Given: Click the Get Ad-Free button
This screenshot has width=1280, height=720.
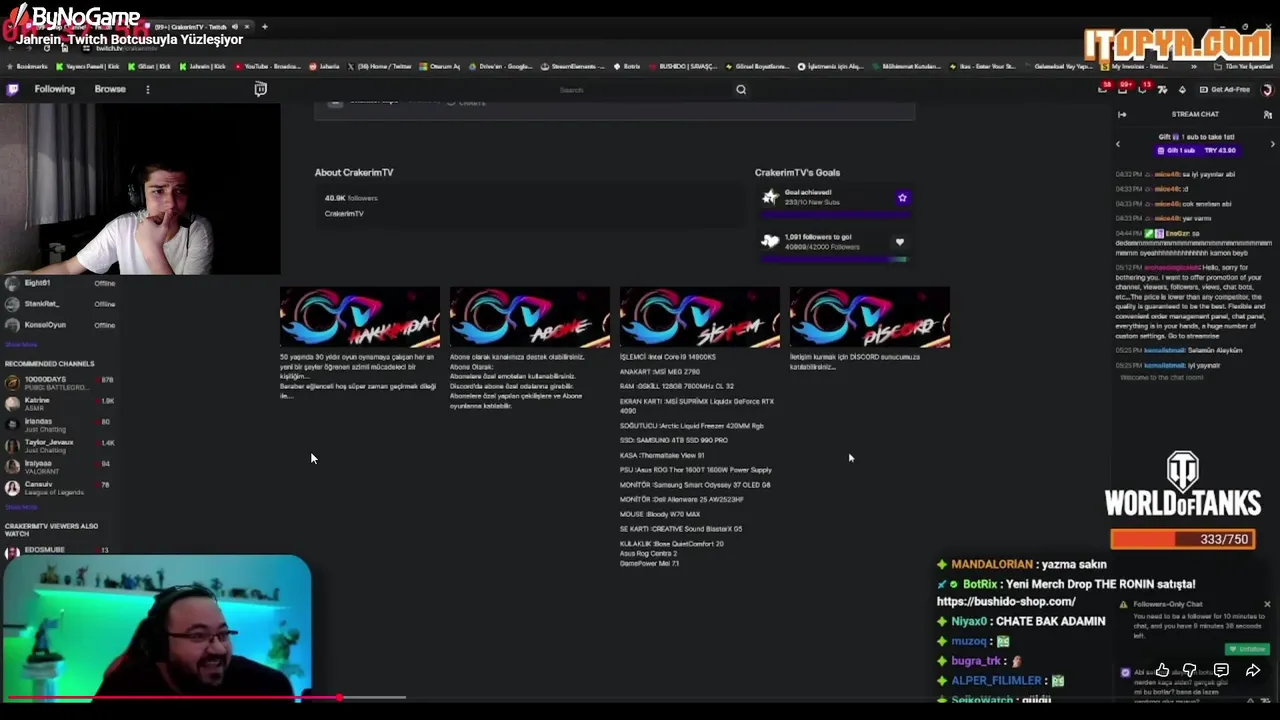Looking at the screenshot, I should [x=1224, y=89].
